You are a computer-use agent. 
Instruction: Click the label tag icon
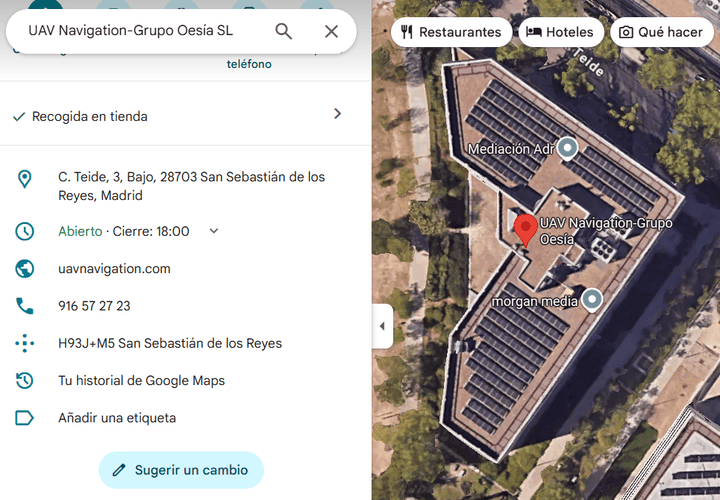(x=24, y=418)
